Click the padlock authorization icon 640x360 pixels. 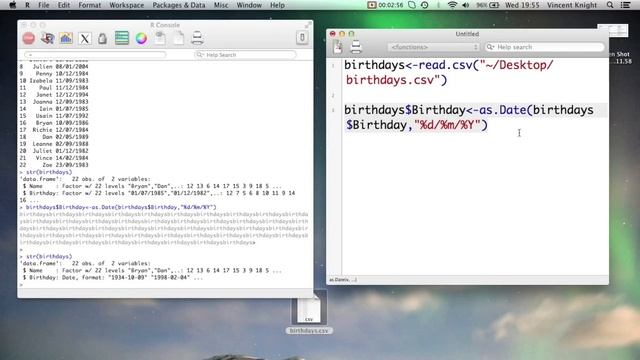102,38
